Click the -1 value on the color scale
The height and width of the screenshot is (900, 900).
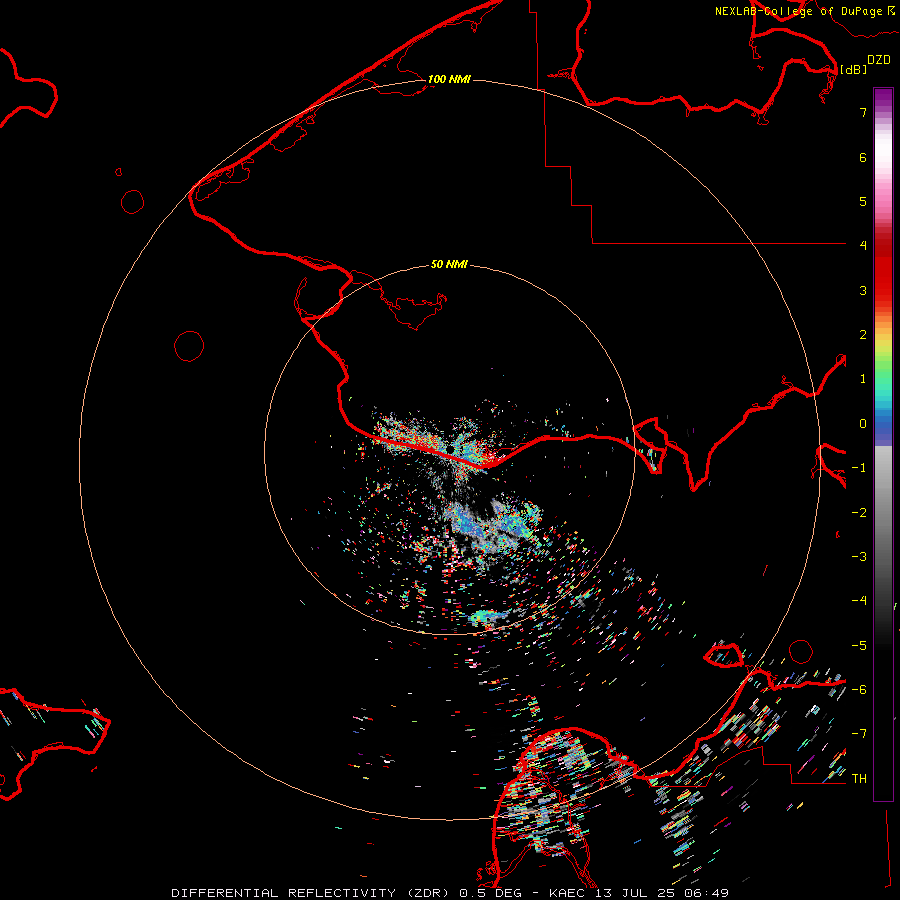(859, 468)
